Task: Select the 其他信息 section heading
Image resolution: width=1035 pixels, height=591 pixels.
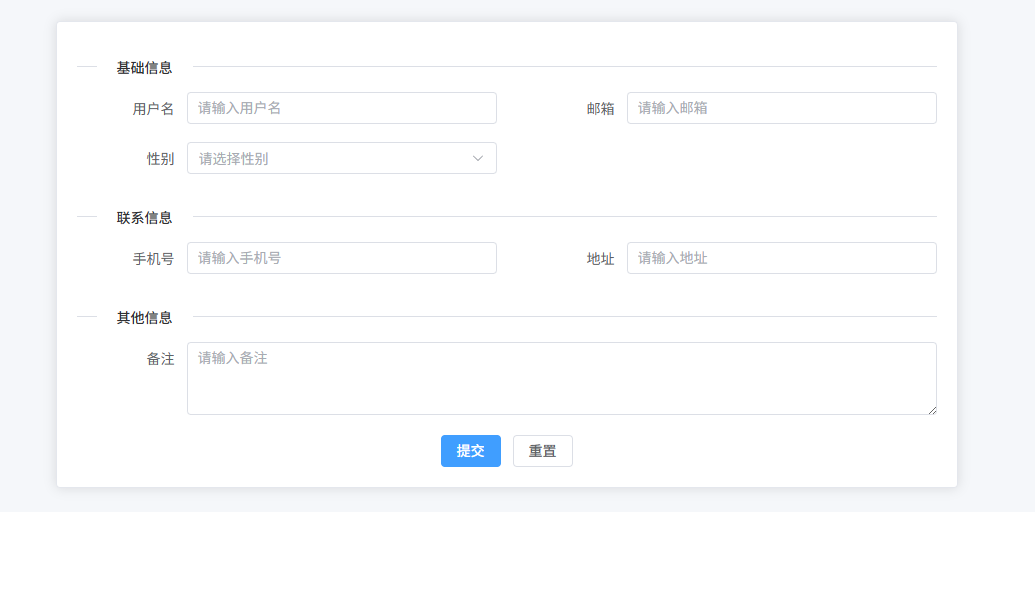Action: point(144,318)
